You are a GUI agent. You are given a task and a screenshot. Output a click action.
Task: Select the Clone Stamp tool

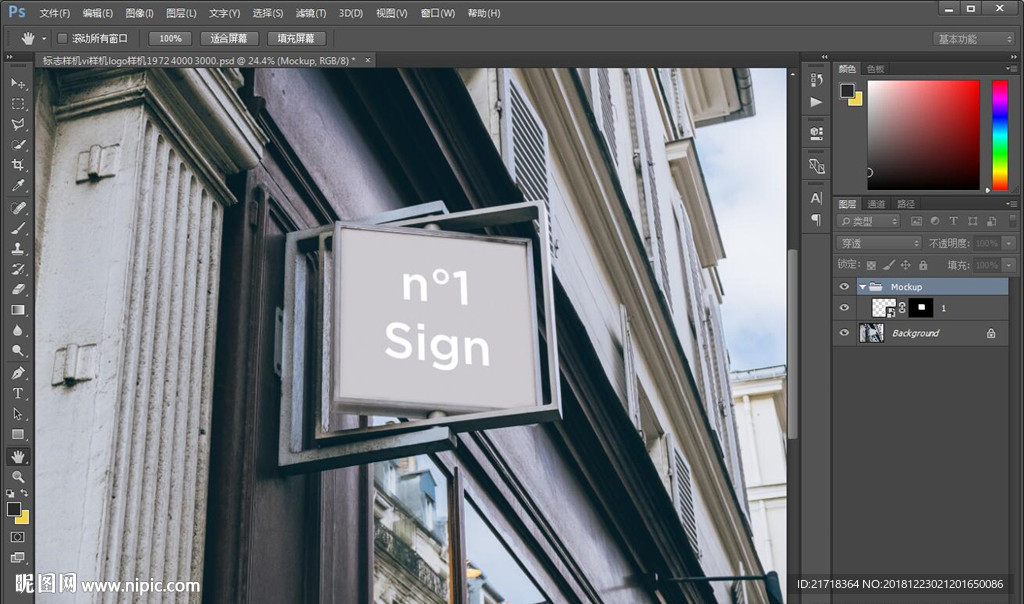(18, 248)
